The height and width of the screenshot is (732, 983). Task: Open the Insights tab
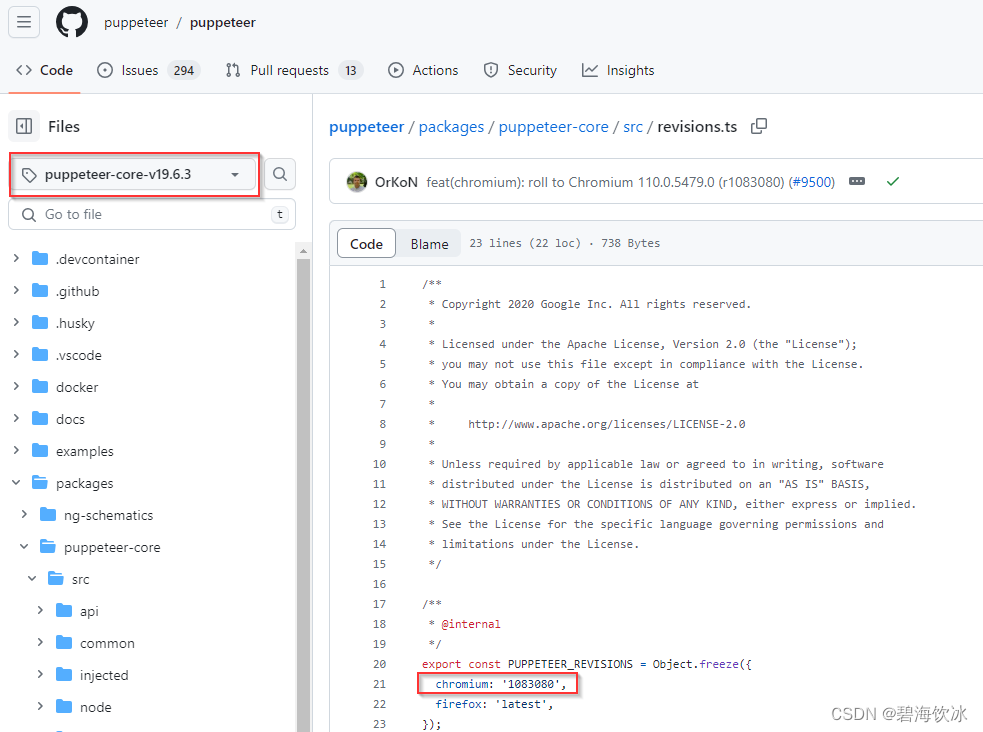[x=618, y=70]
